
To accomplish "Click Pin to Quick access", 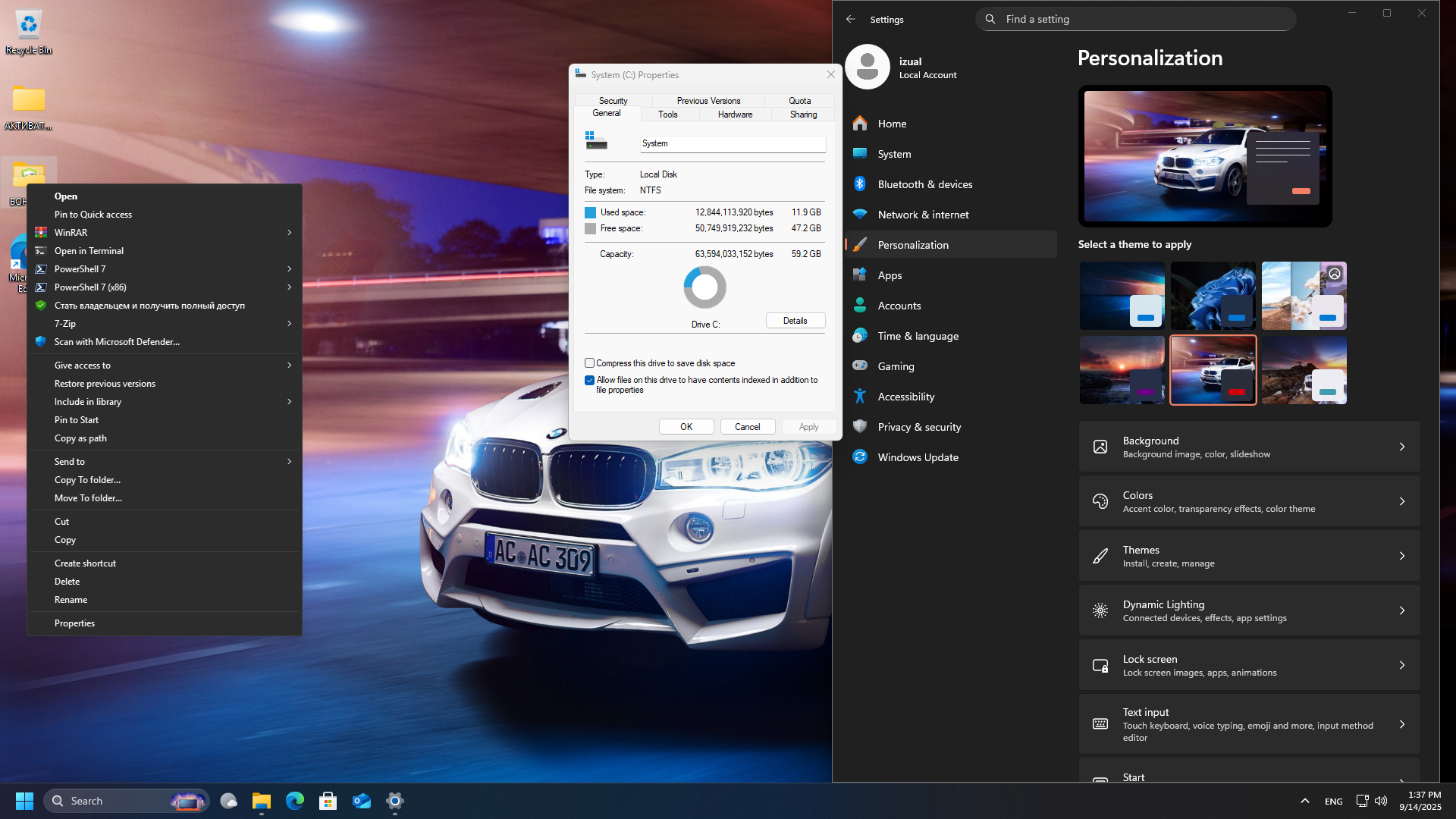I will 165,215.
